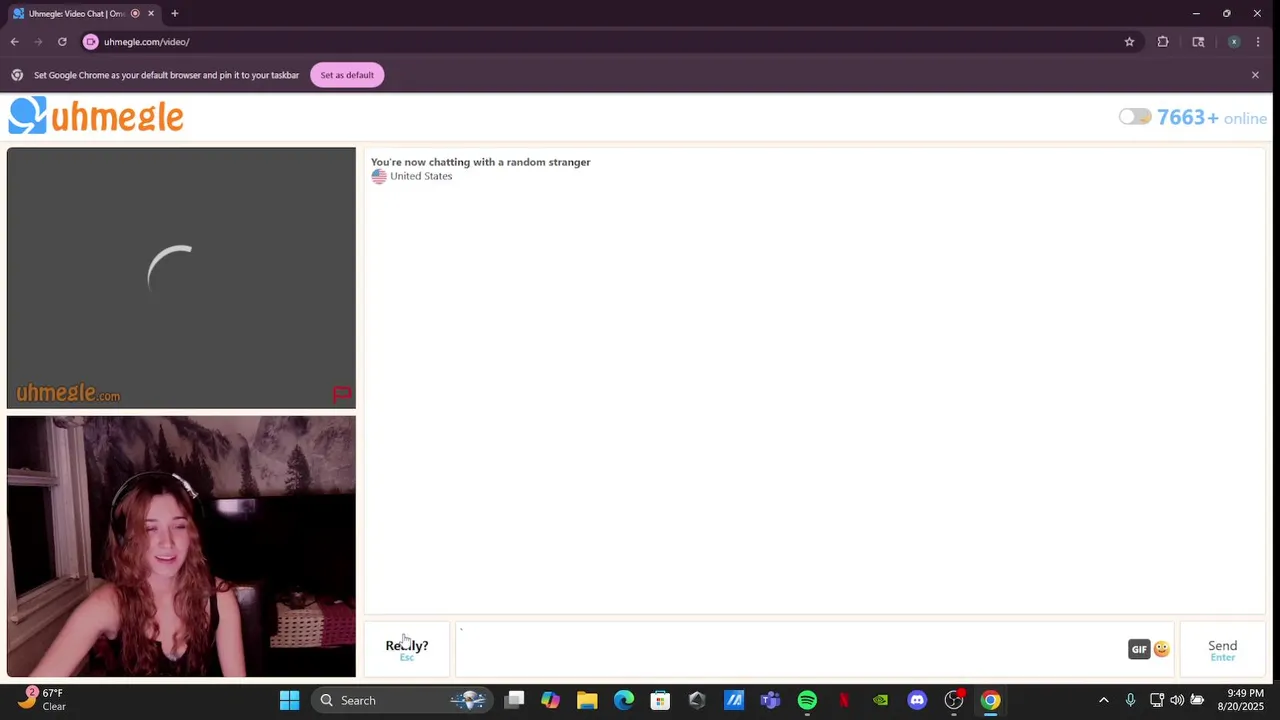Click the United States flag icon
This screenshot has height=720, width=1280.
(x=379, y=176)
